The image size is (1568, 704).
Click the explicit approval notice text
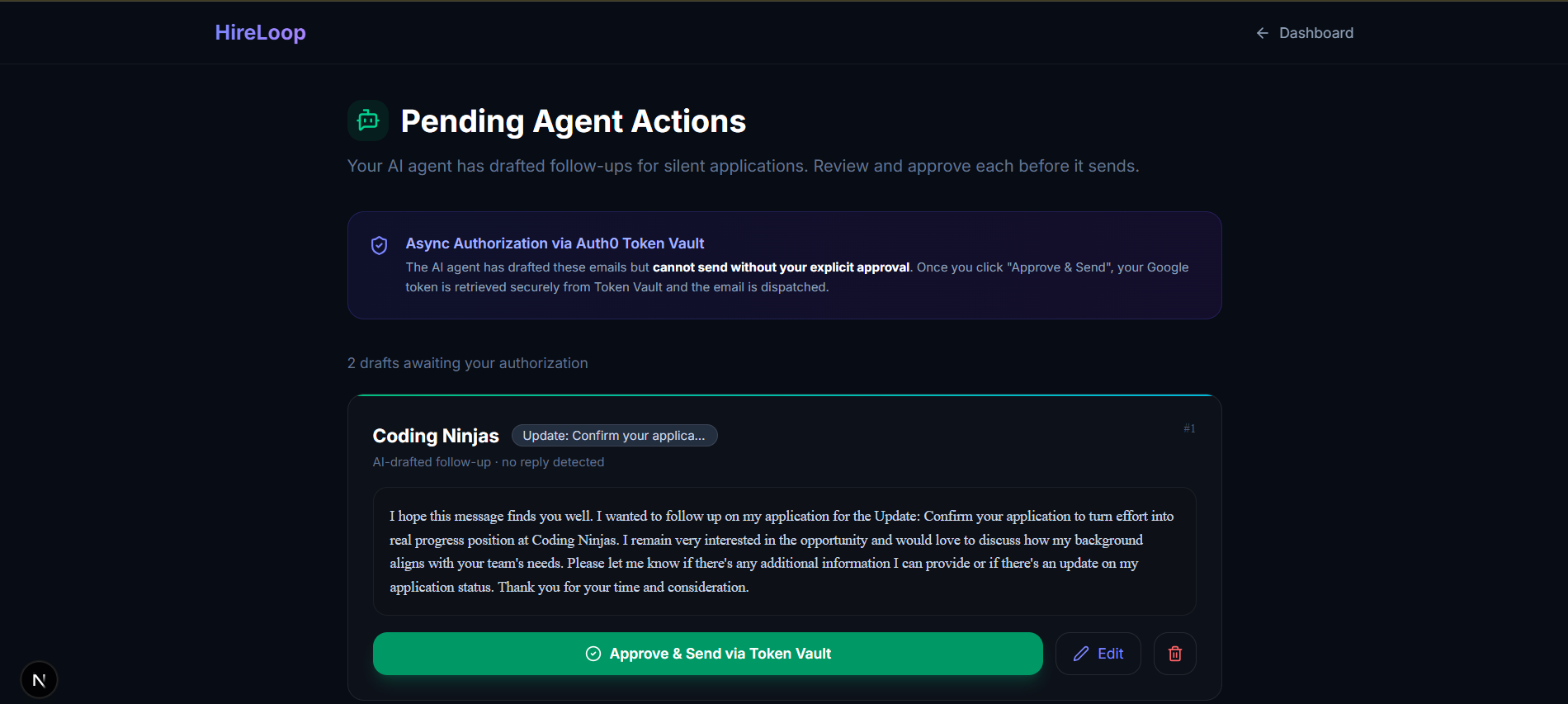coord(780,267)
